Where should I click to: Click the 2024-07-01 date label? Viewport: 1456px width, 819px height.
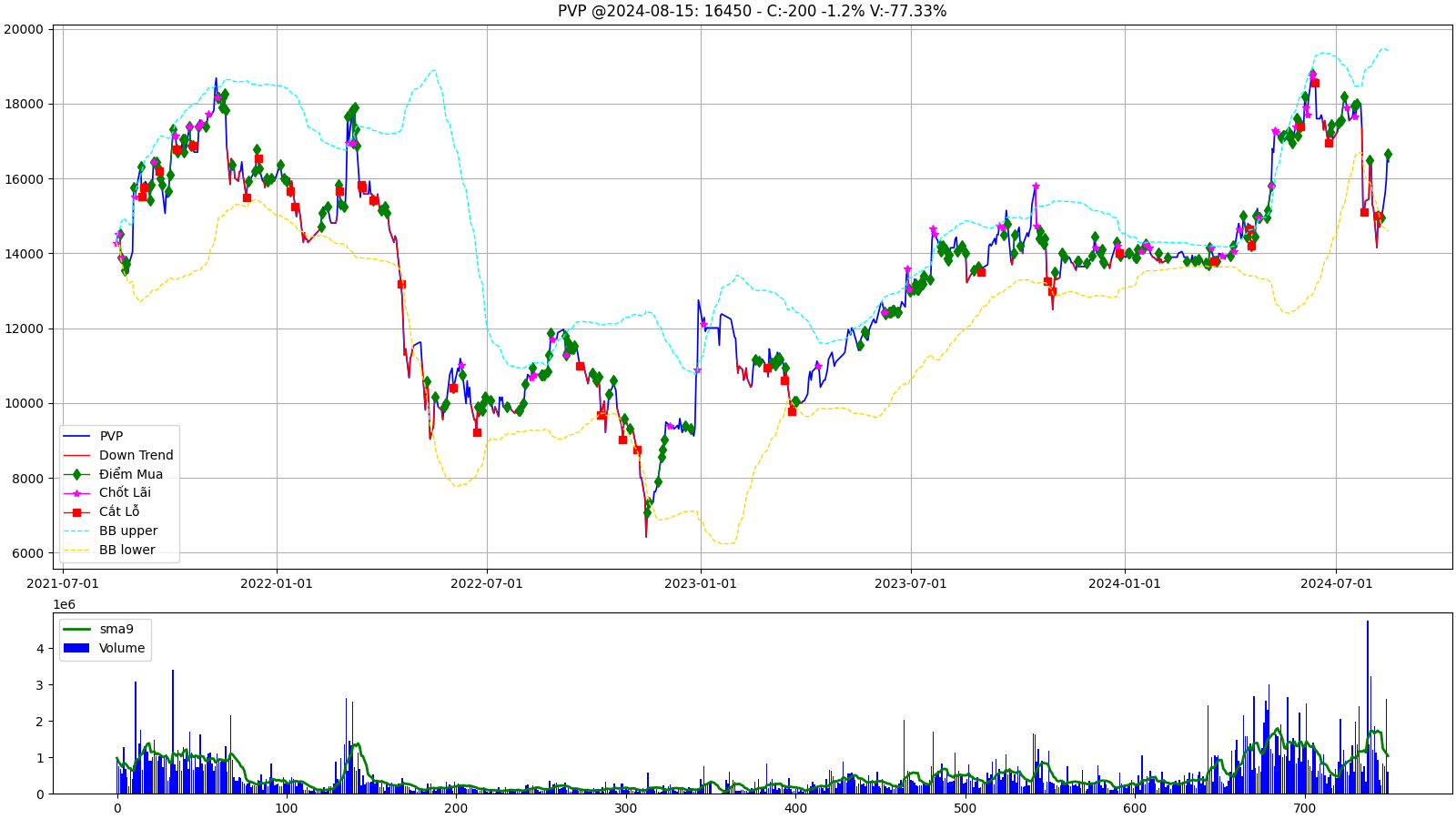pos(1336,583)
